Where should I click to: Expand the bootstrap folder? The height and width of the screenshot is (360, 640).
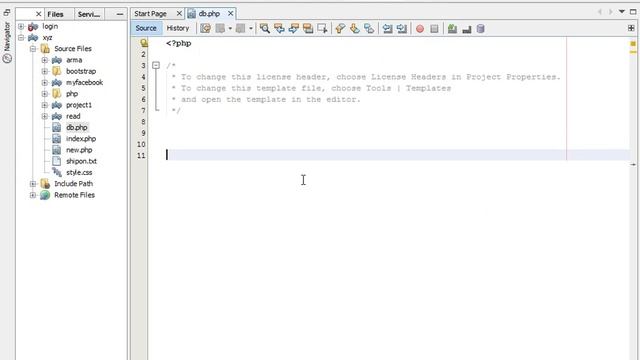[44, 71]
